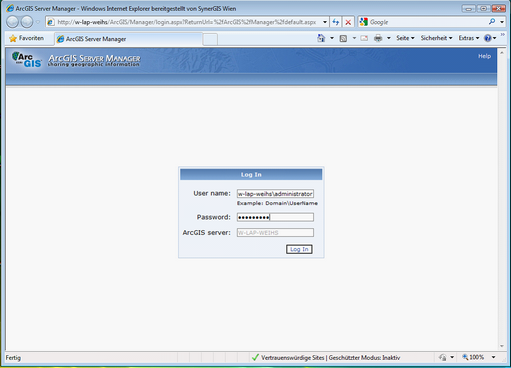Open the recent pages dropdown beside the forward arrow
This screenshot has height=368, width=511.
pos(38,22)
